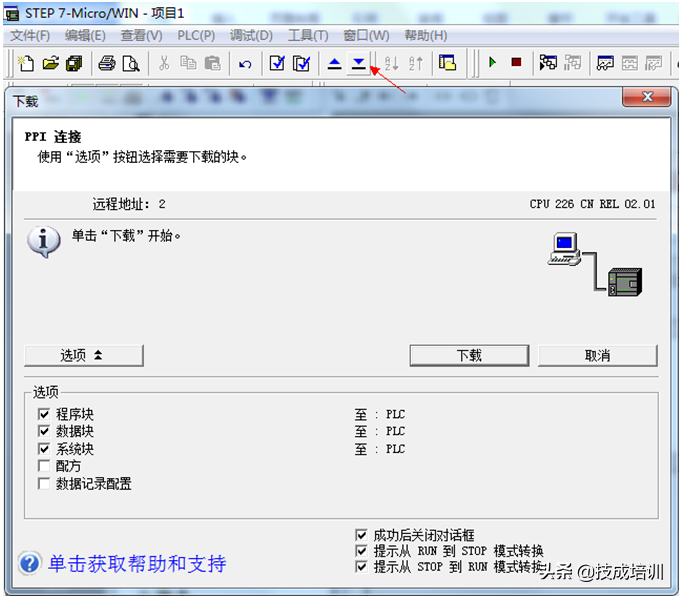Screen dimensions: 679x596
Task: Collapse options with the 选项 button
Action: (84, 356)
